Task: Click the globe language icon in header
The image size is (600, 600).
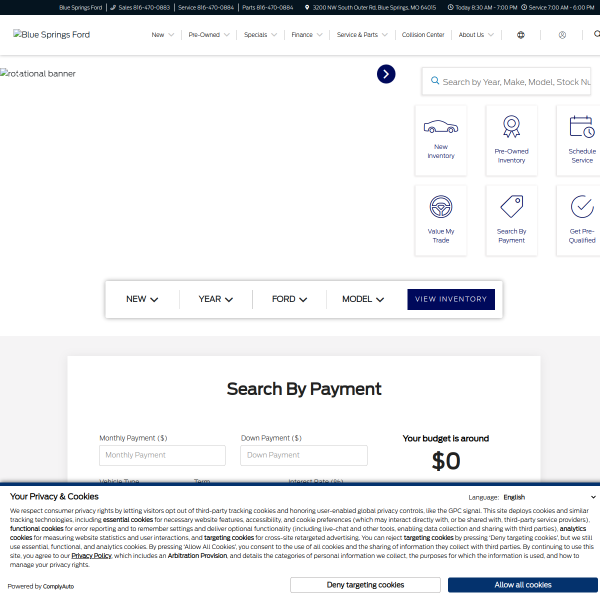Action: pyautogui.click(x=520, y=35)
